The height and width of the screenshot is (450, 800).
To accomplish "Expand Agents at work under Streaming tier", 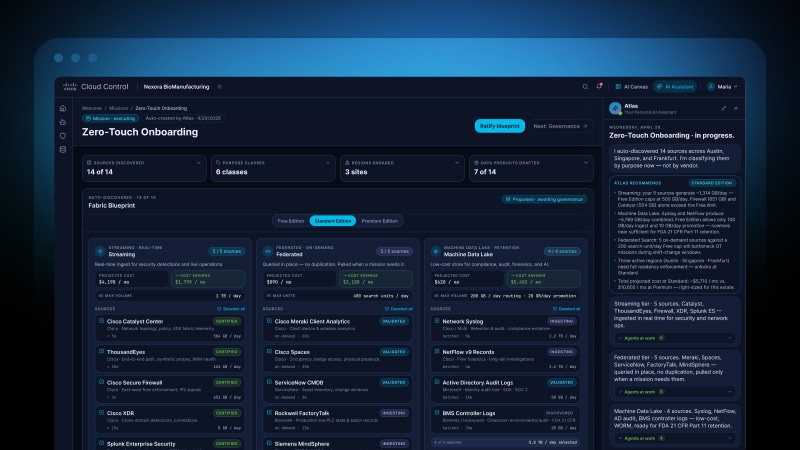I will pyautogui.click(x=674, y=338).
